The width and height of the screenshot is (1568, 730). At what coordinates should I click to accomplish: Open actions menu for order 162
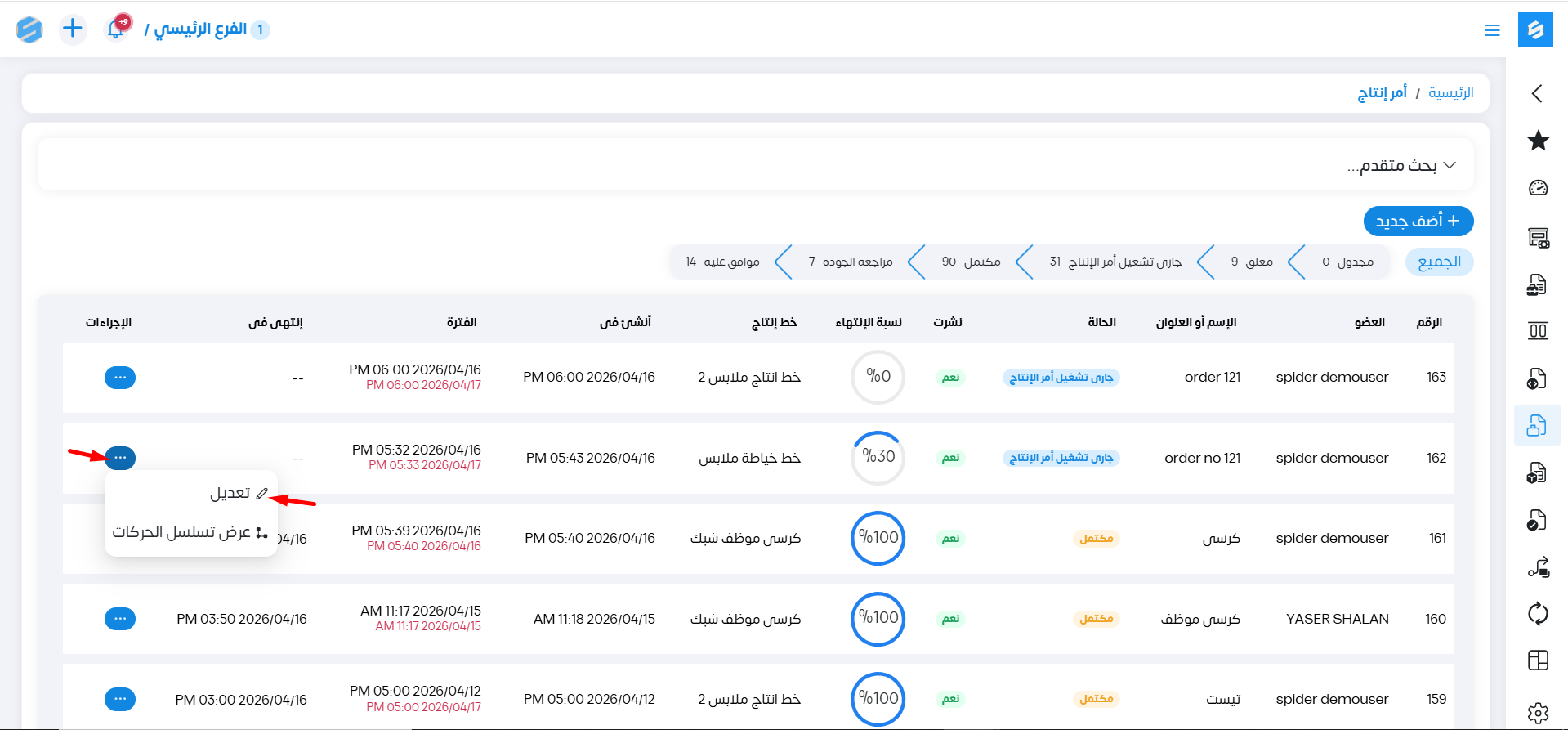pyautogui.click(x=120, y=458)
